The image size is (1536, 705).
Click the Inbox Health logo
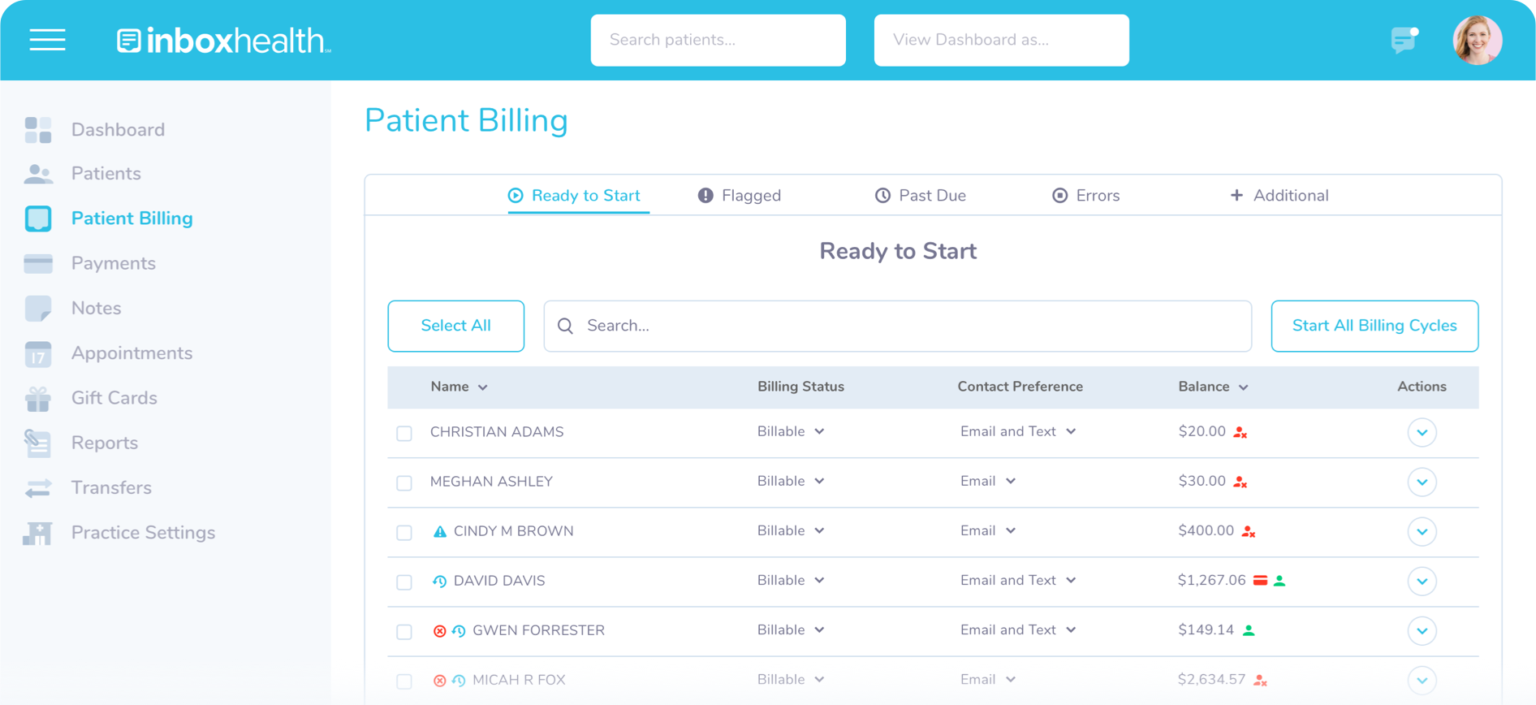(x=222, y=39)
